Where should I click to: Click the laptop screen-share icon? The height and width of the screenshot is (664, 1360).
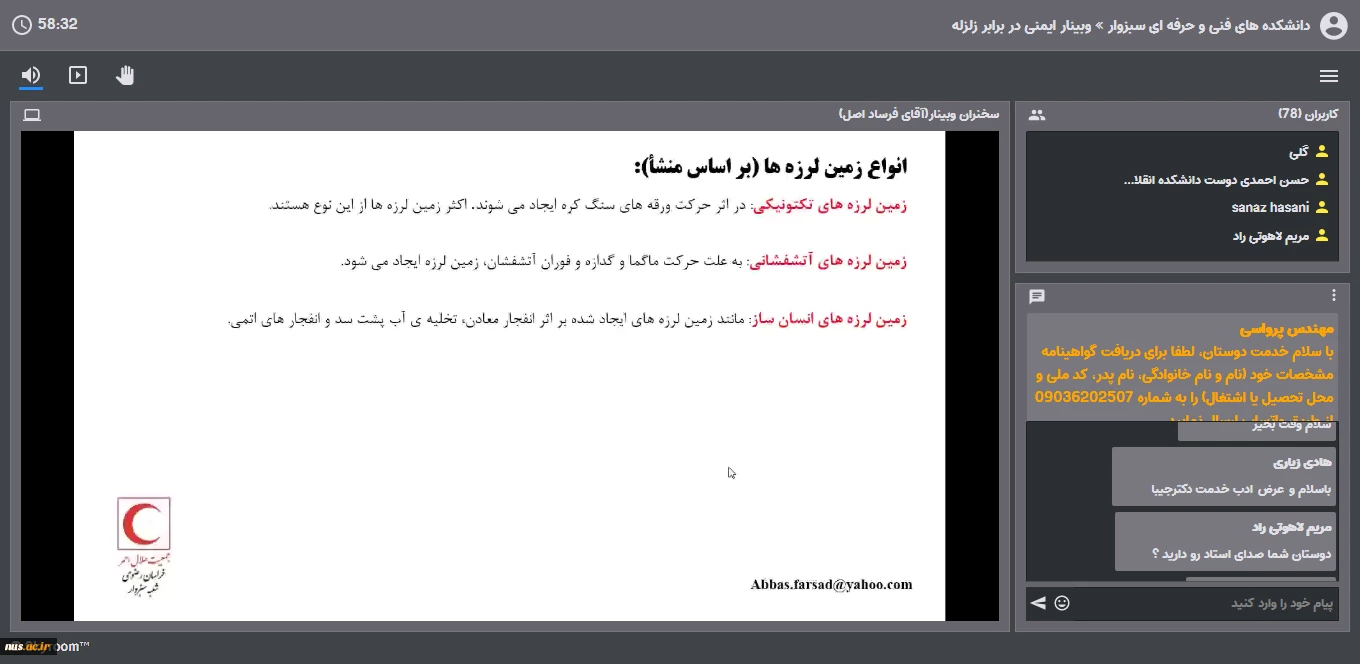[32, 115]
